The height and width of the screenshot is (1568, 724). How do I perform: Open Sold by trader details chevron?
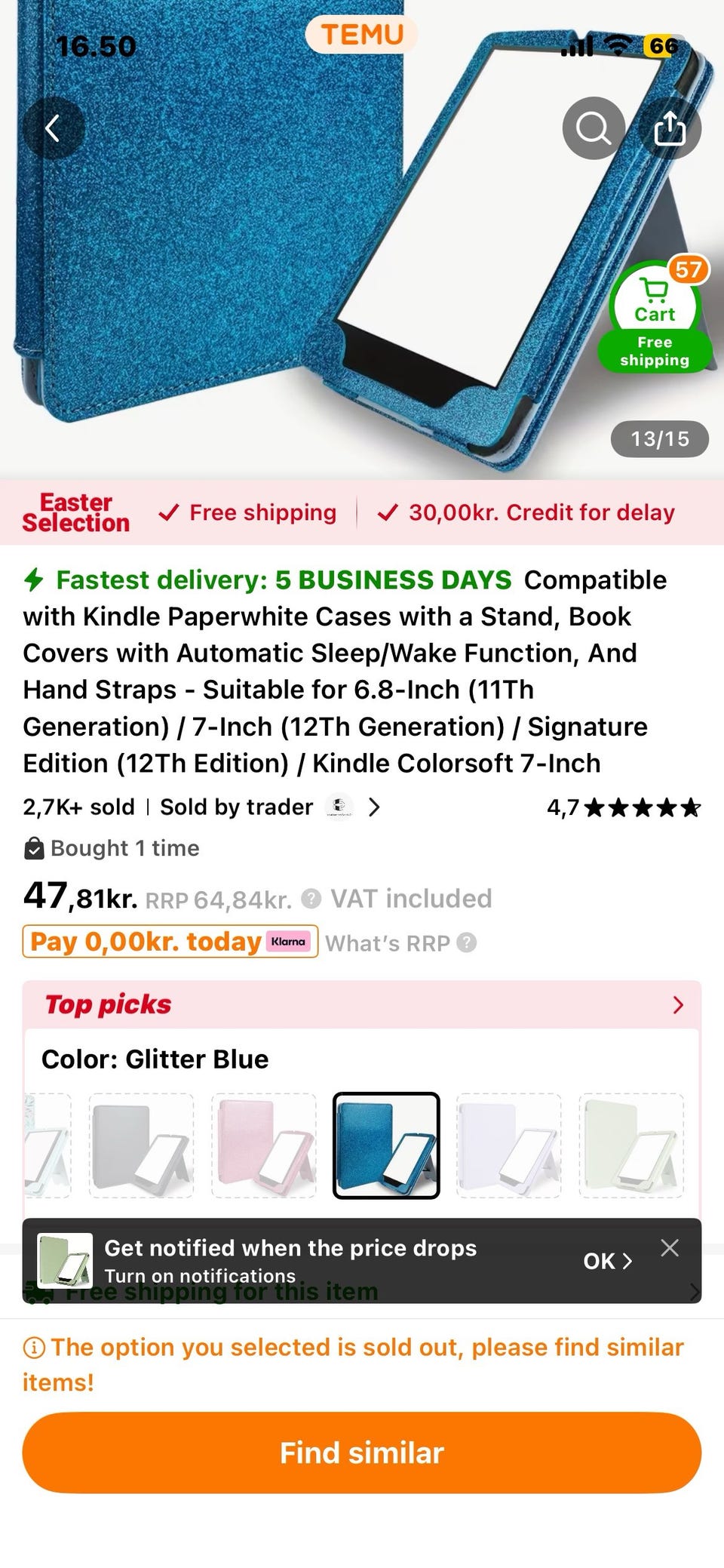[374, 807]
